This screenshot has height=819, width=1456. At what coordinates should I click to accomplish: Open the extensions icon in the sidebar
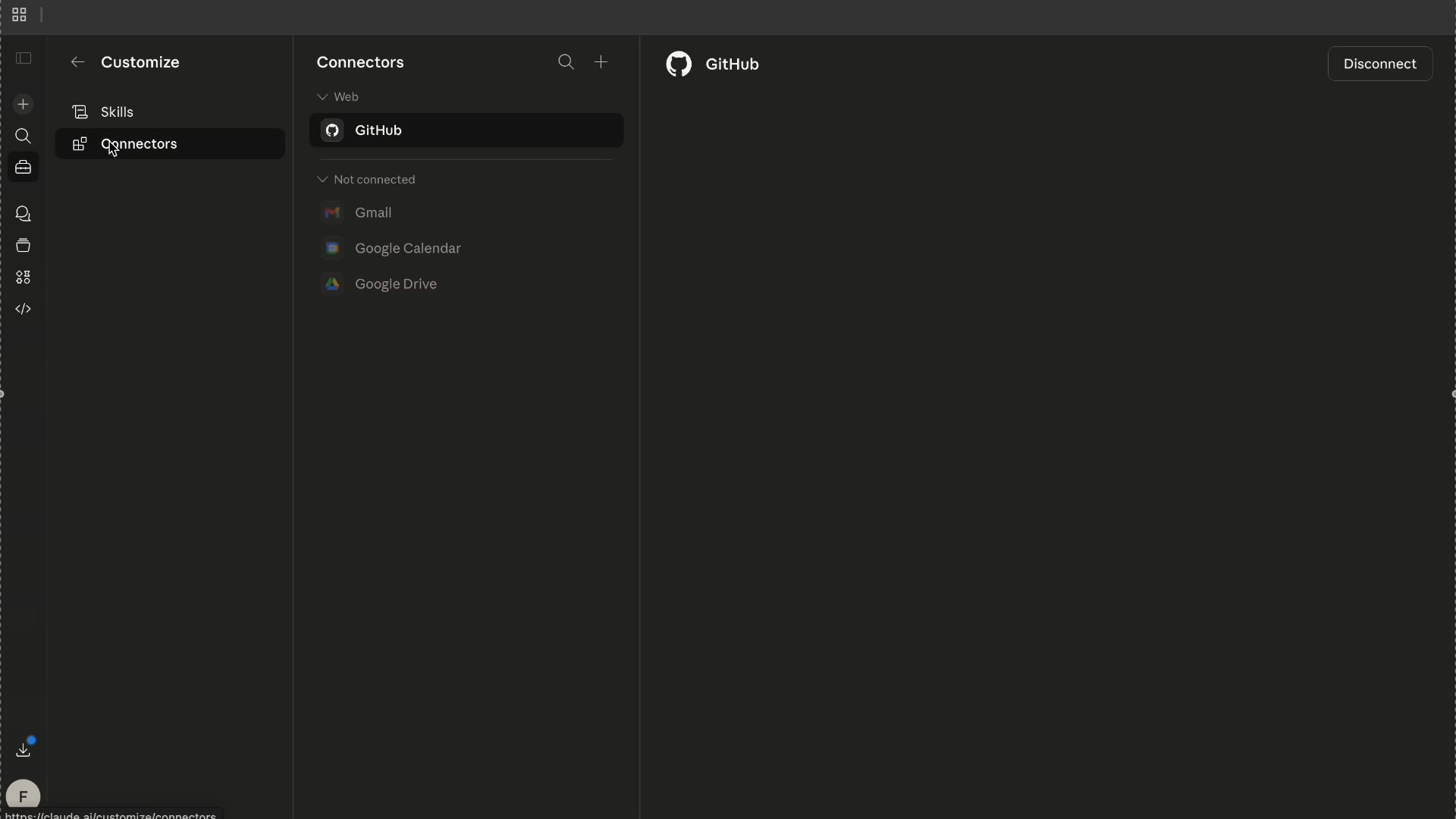pos(24,278)
